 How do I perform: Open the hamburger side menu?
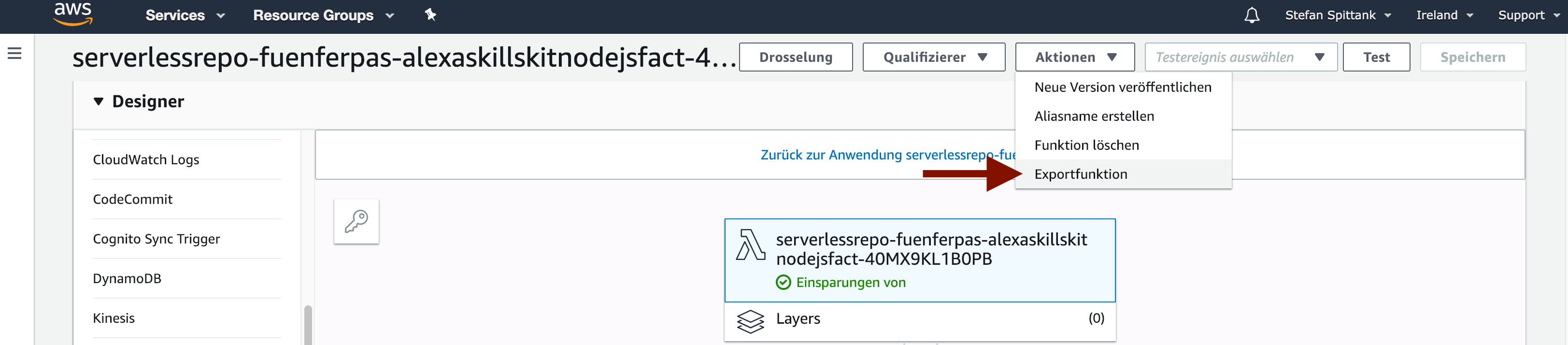[x=14, y=54]
